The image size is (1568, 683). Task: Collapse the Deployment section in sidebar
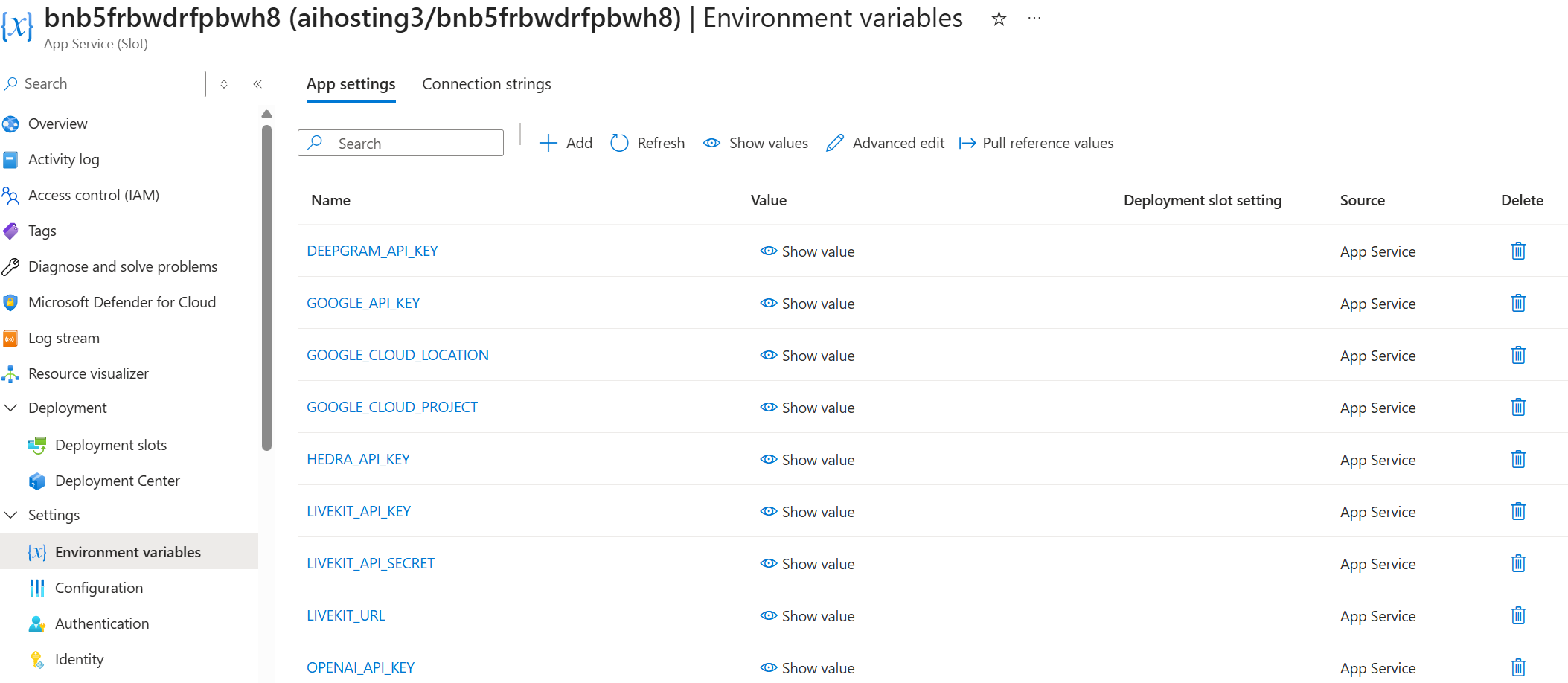click(11, 408)
